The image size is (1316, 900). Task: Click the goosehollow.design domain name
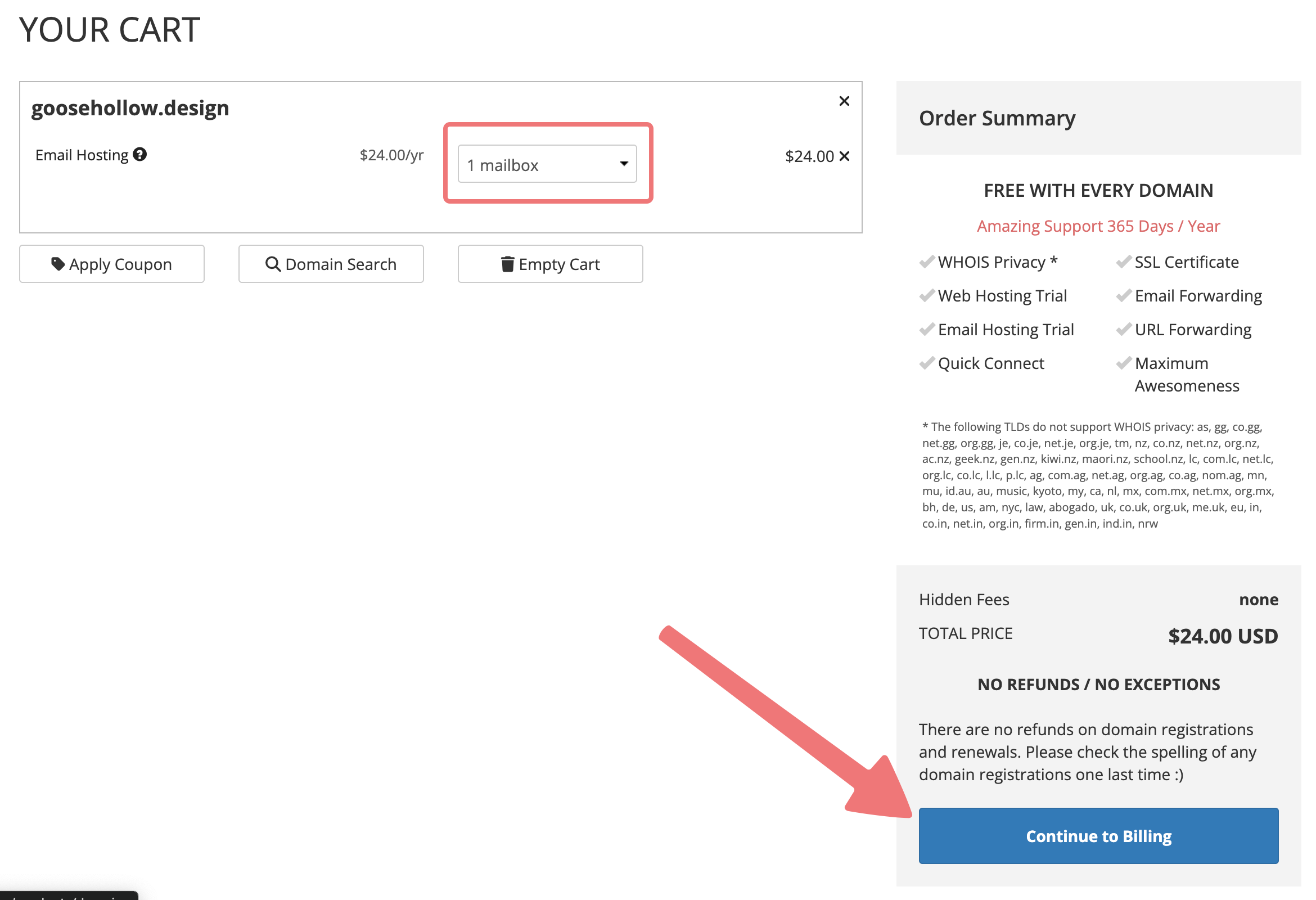tap(130, 107)
